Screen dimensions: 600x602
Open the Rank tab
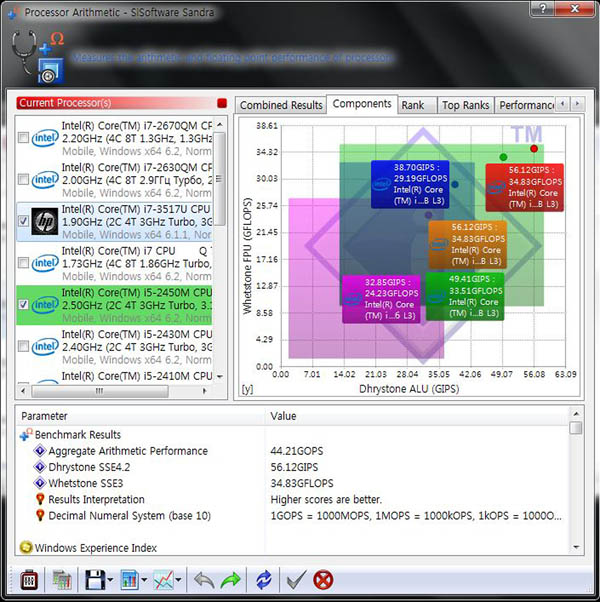tap(417, 105)
